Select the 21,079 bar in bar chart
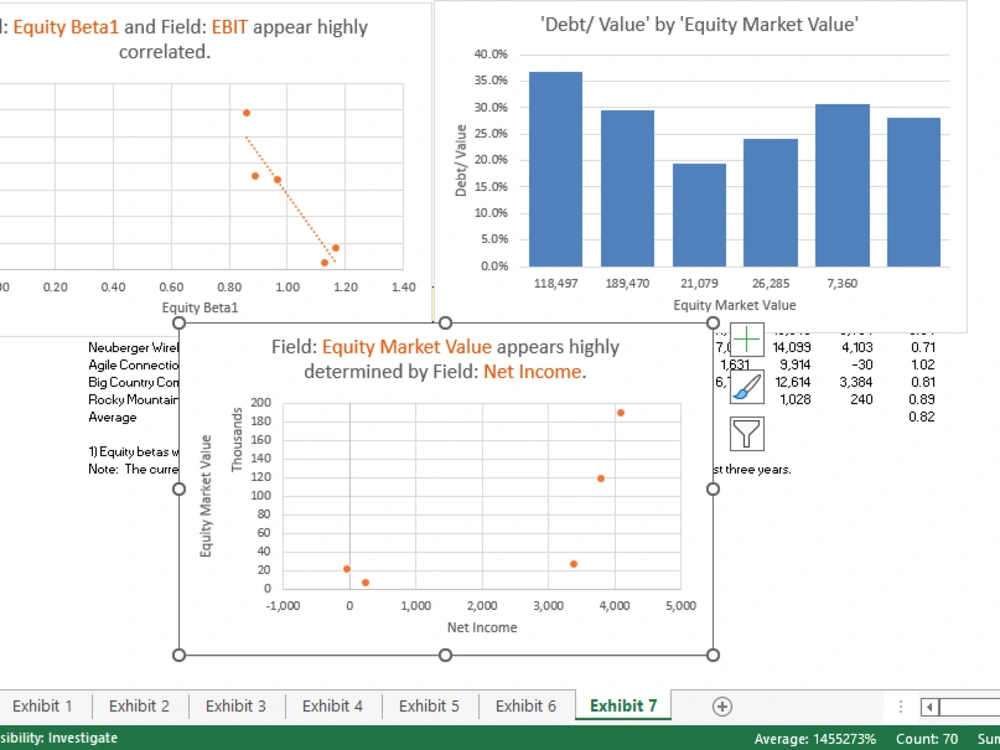Image resolution: width=1000 pixels, height=750 pixels. point(699,215)
